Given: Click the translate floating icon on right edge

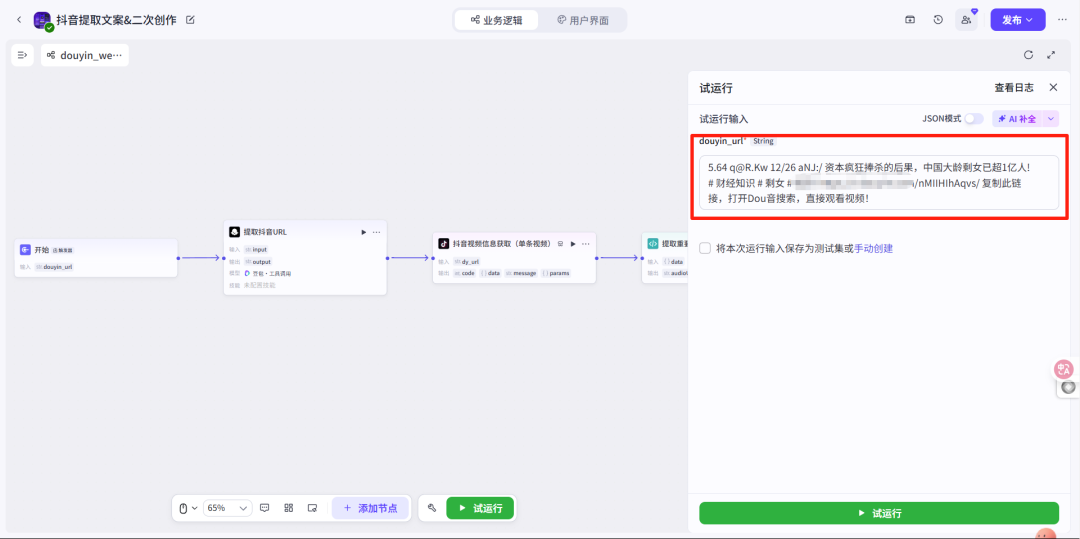Looking at the screenshot, I should [x=1065, y=368].
